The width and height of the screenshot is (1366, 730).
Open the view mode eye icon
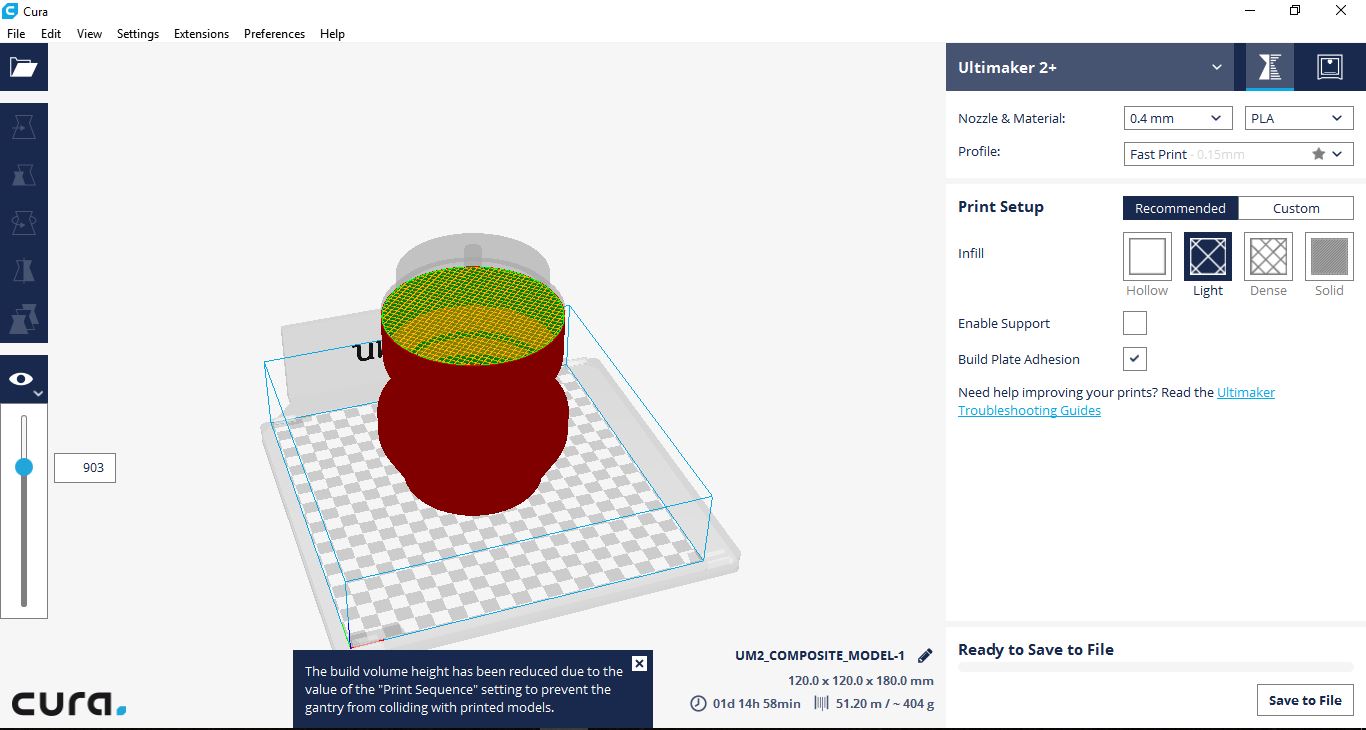coord(22,378)
